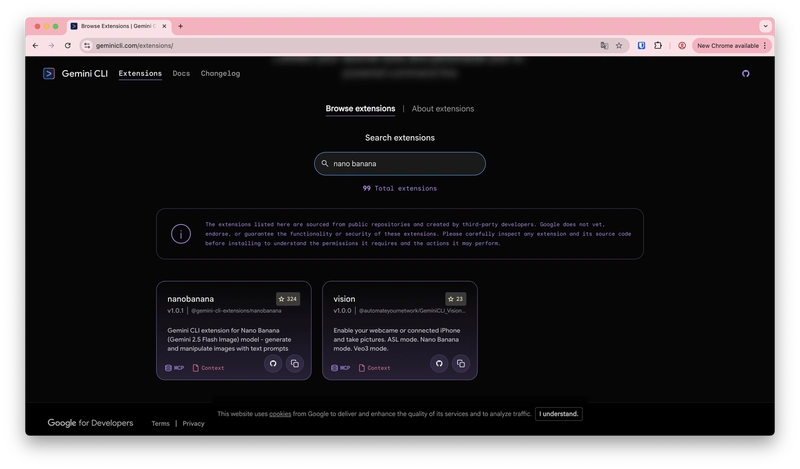The image size is (800, 469).
Task: Click the search magnifier icon
Action: click(325, 163)
